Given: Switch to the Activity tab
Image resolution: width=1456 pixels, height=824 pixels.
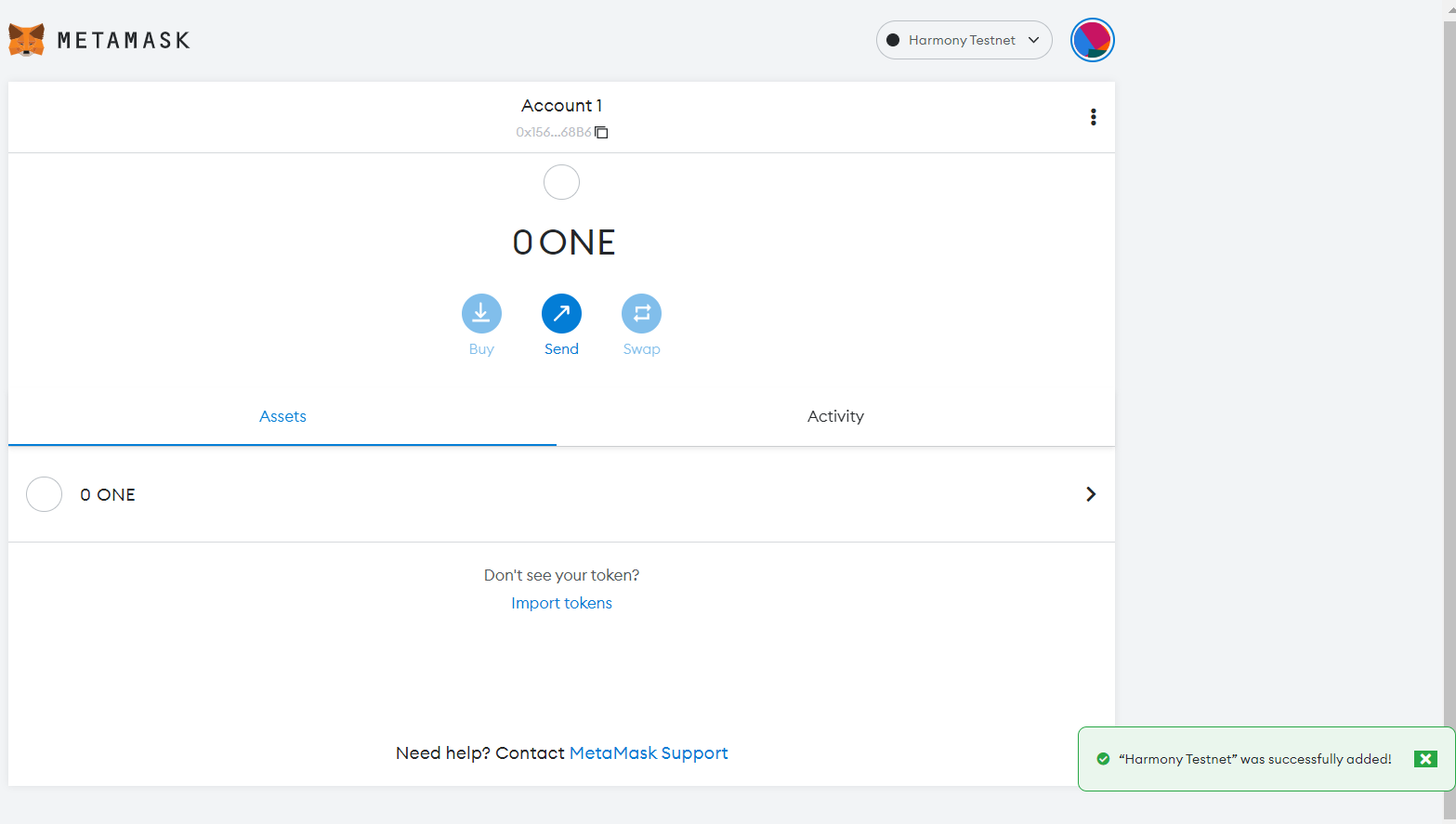Looking at the screenshot, I should pyautogui.click(x=835, y=416).
